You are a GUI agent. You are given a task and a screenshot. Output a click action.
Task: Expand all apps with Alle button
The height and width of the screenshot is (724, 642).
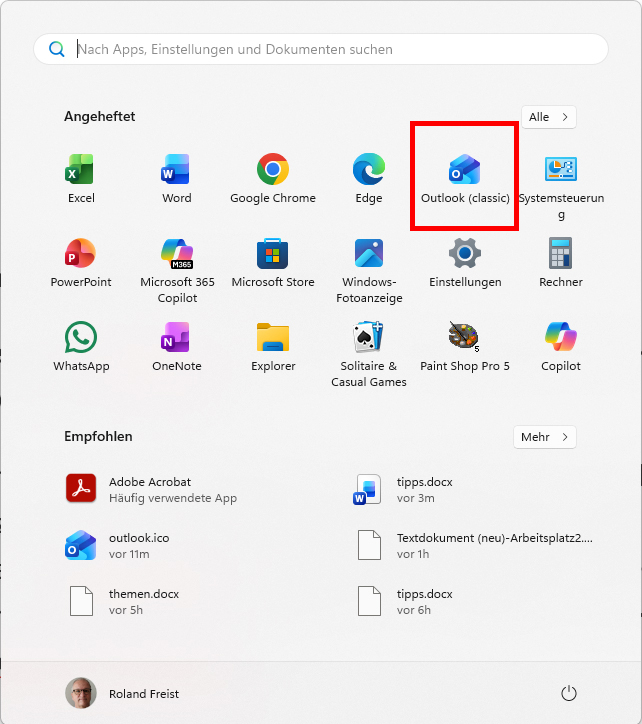coord(548,117)
